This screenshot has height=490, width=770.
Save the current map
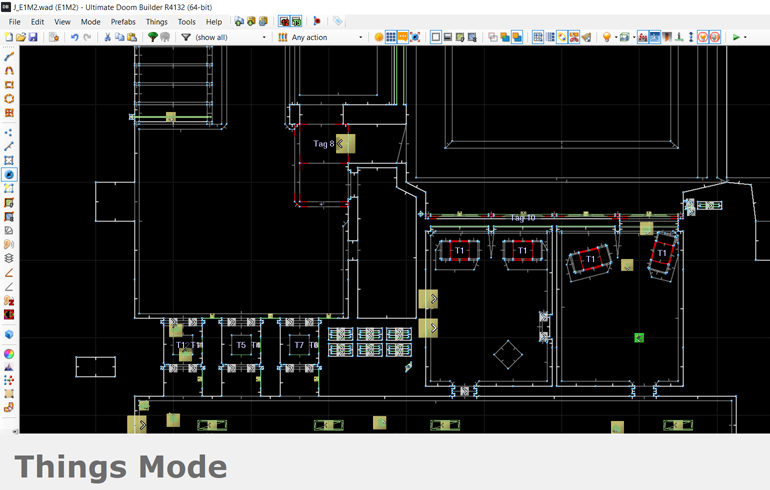coord(33,37)
